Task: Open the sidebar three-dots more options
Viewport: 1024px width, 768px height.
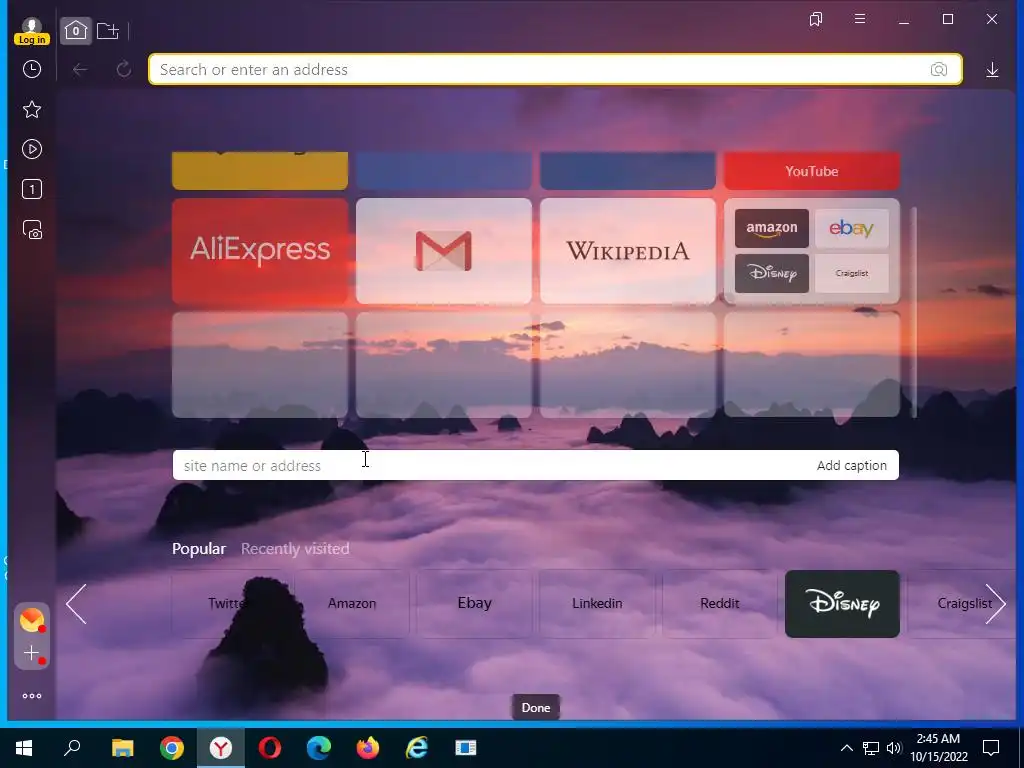Action: click(31, 696)
